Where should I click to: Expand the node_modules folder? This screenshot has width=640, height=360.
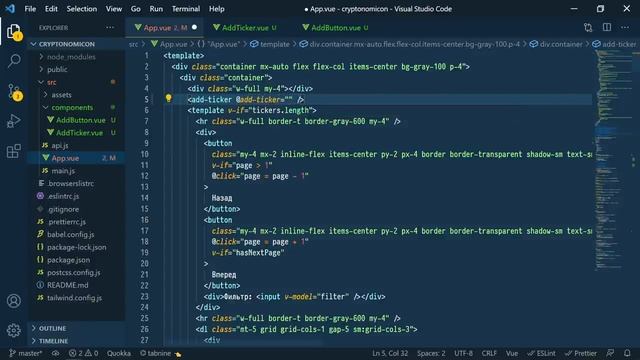tap(71, 57)
